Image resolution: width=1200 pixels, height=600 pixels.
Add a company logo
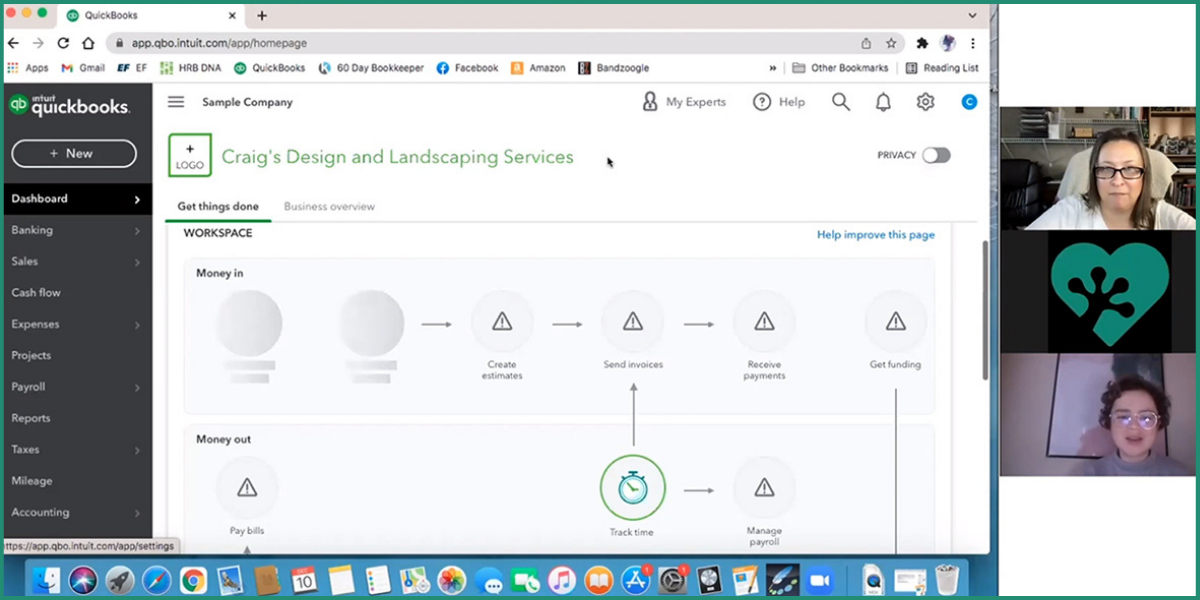click(190, 156)
